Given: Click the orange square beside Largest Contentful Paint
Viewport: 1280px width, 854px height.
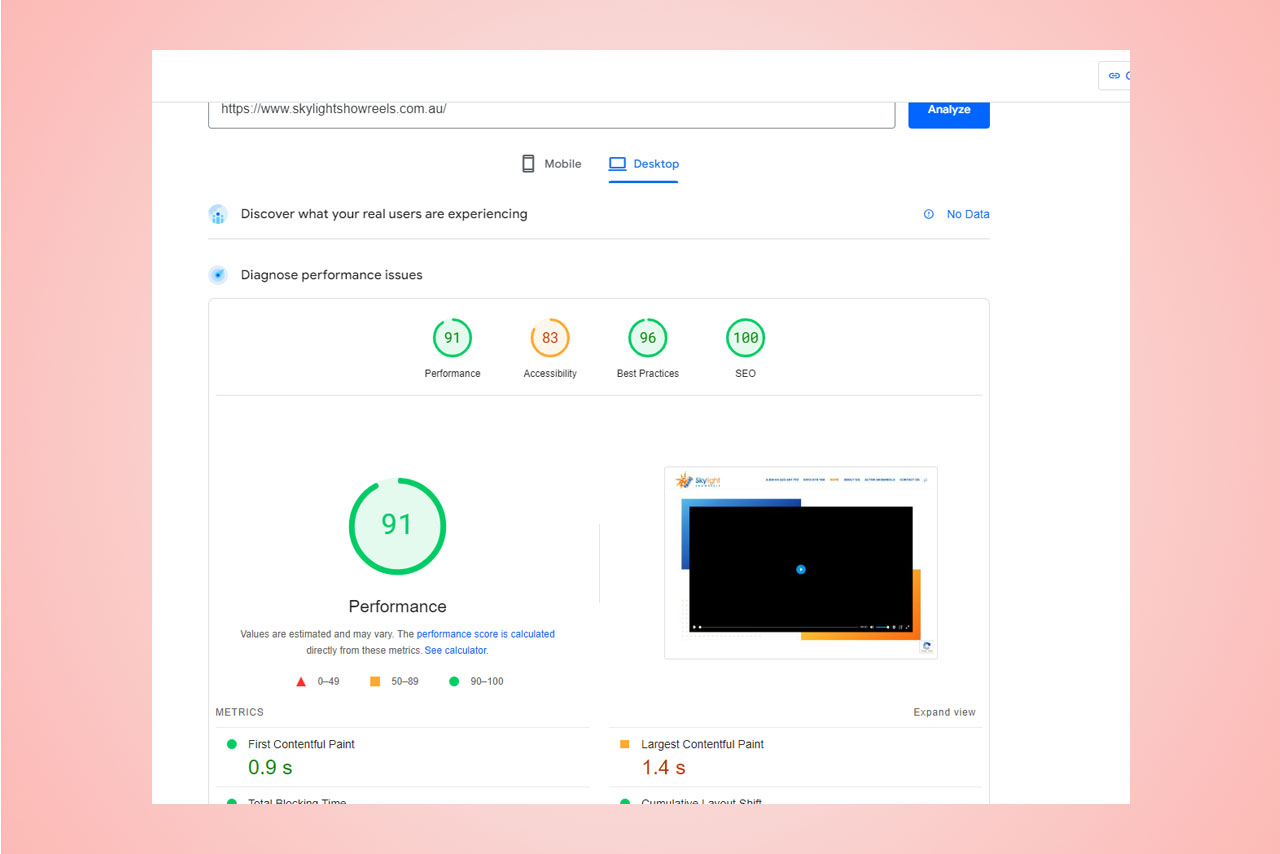Looking at the screenshot, I should [625, 744].
